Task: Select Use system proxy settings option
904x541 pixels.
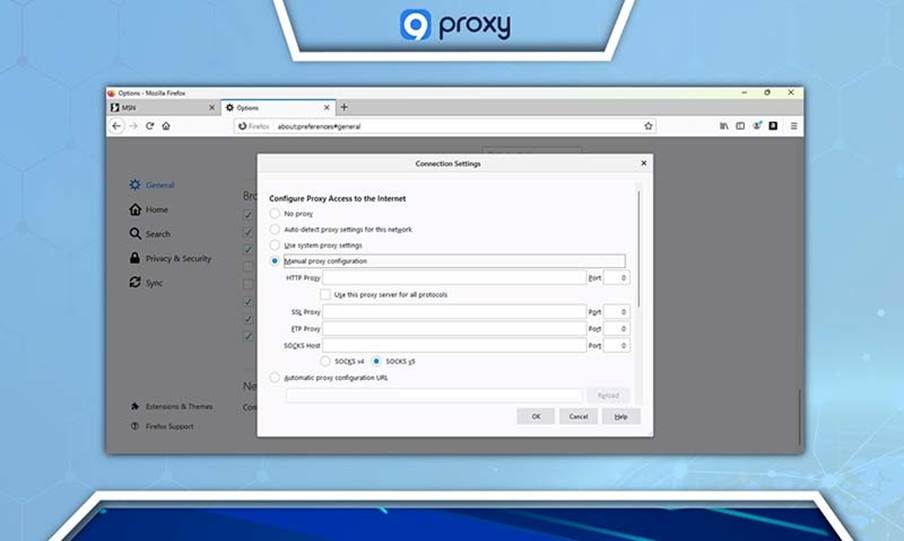Action: (275, 245)
